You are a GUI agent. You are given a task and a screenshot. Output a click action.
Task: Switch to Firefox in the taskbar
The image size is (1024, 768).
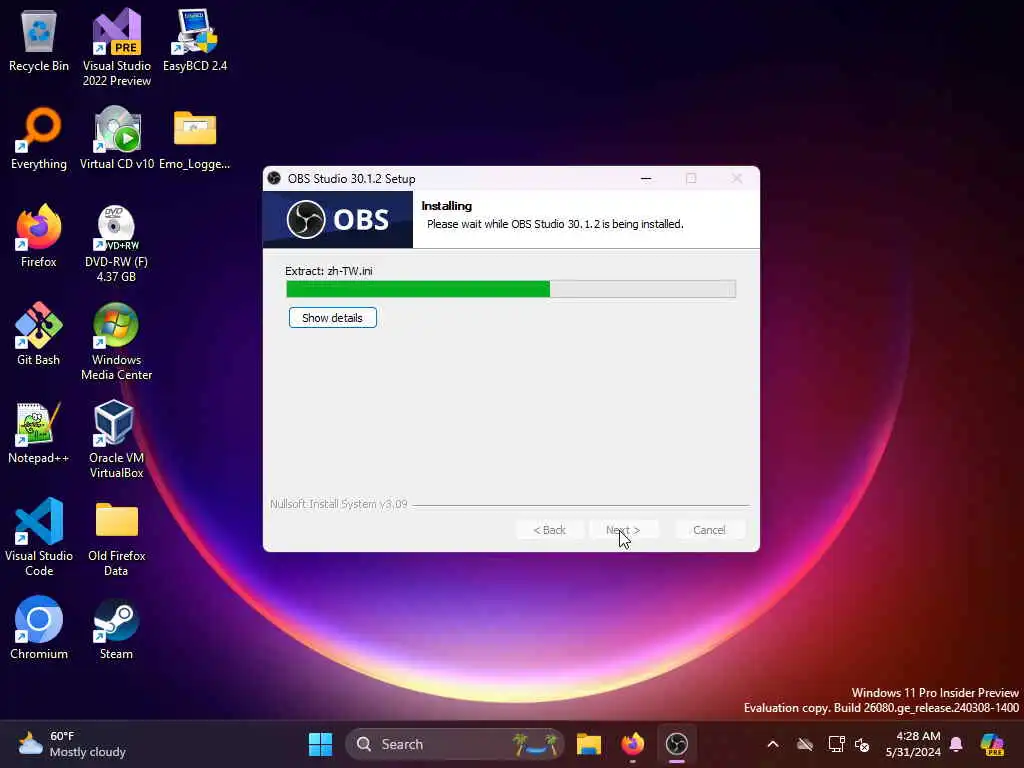pos(632,744)
